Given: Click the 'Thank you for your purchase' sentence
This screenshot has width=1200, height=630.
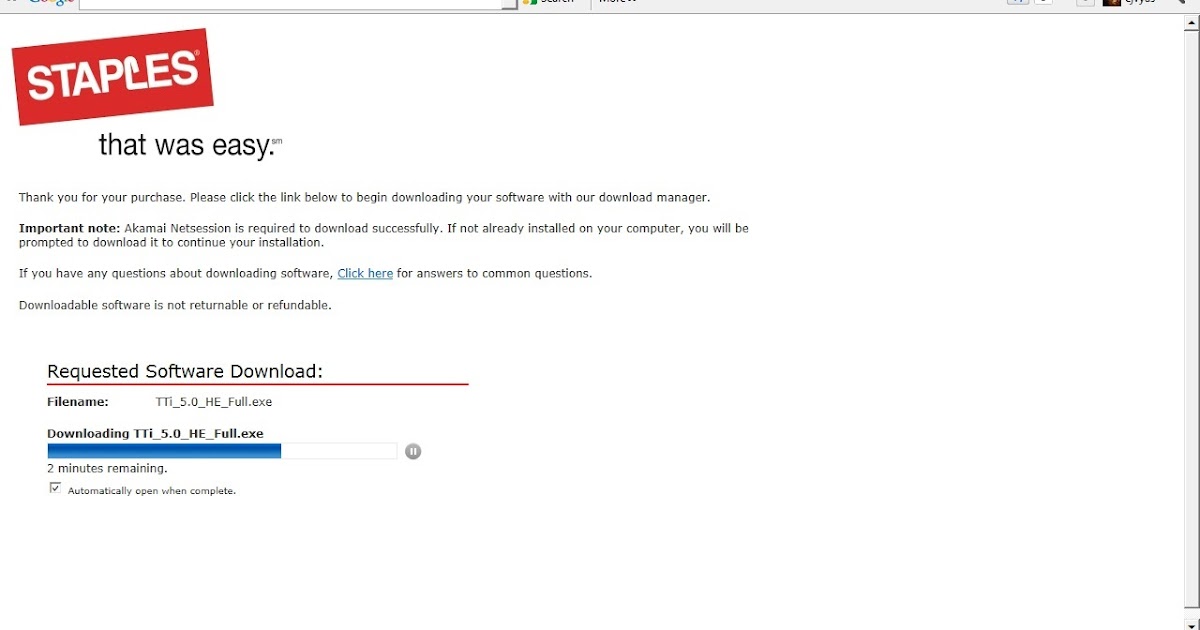Looking at the screenshot, I should pos(364,197).
